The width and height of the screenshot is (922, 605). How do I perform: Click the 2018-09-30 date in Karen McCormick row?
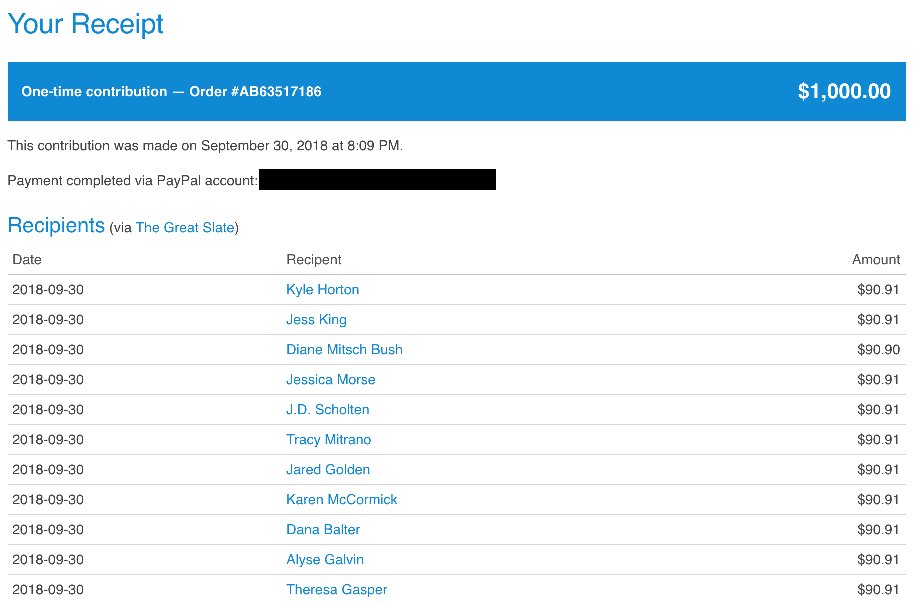coord(48,499)
